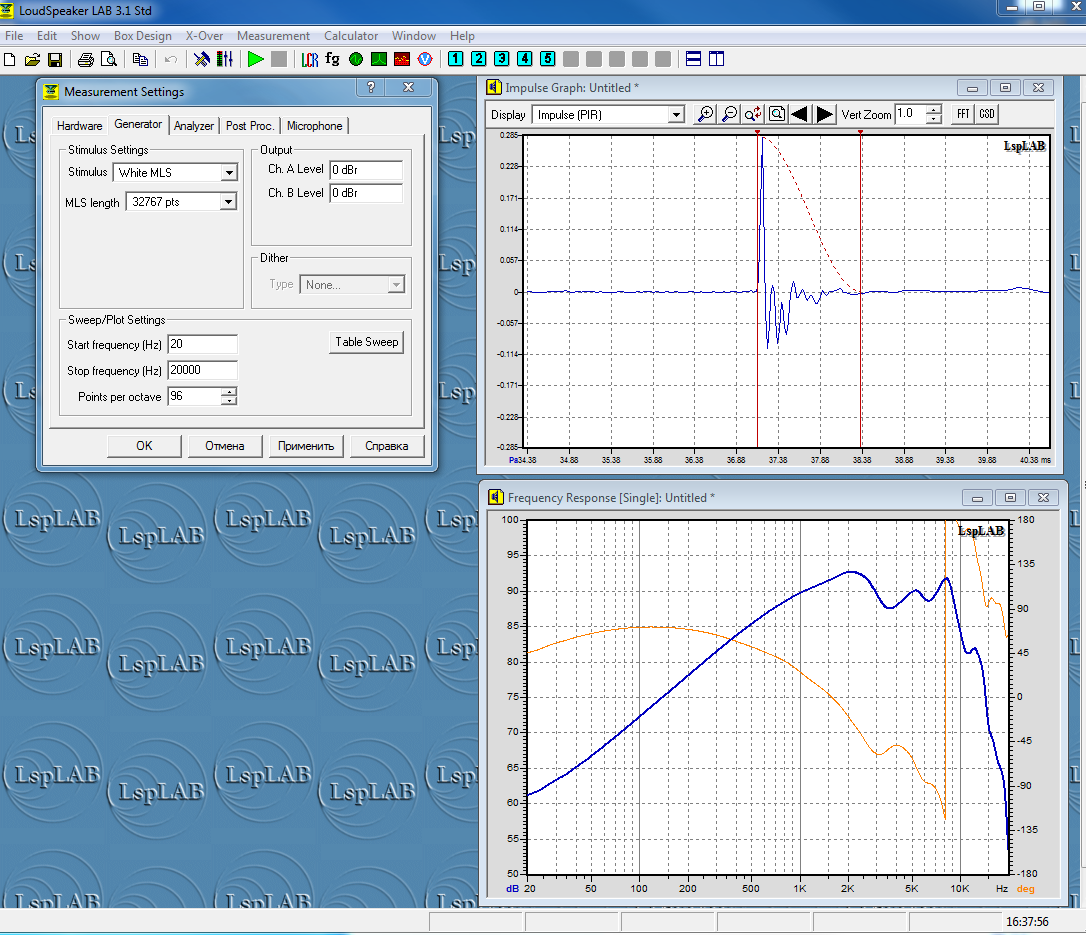Zoom in on the impulse graph
1086x935 pixels.
pos(705,114)
